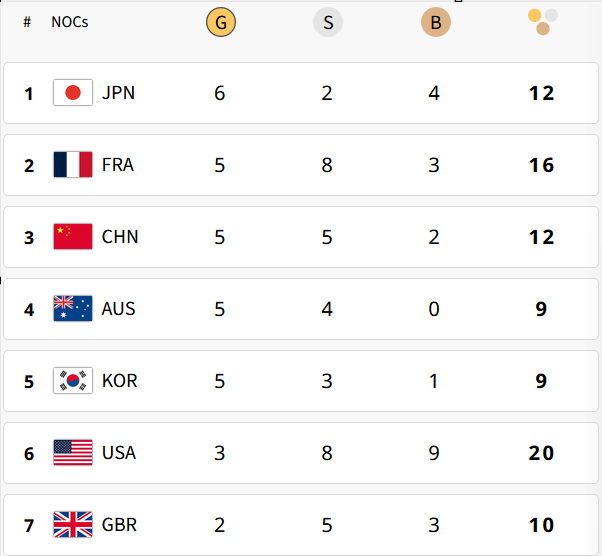The width and height of the screenshot is (602, 556).
Task: Click Japan's gold medal count of 6
Action: tap(220, 93)
